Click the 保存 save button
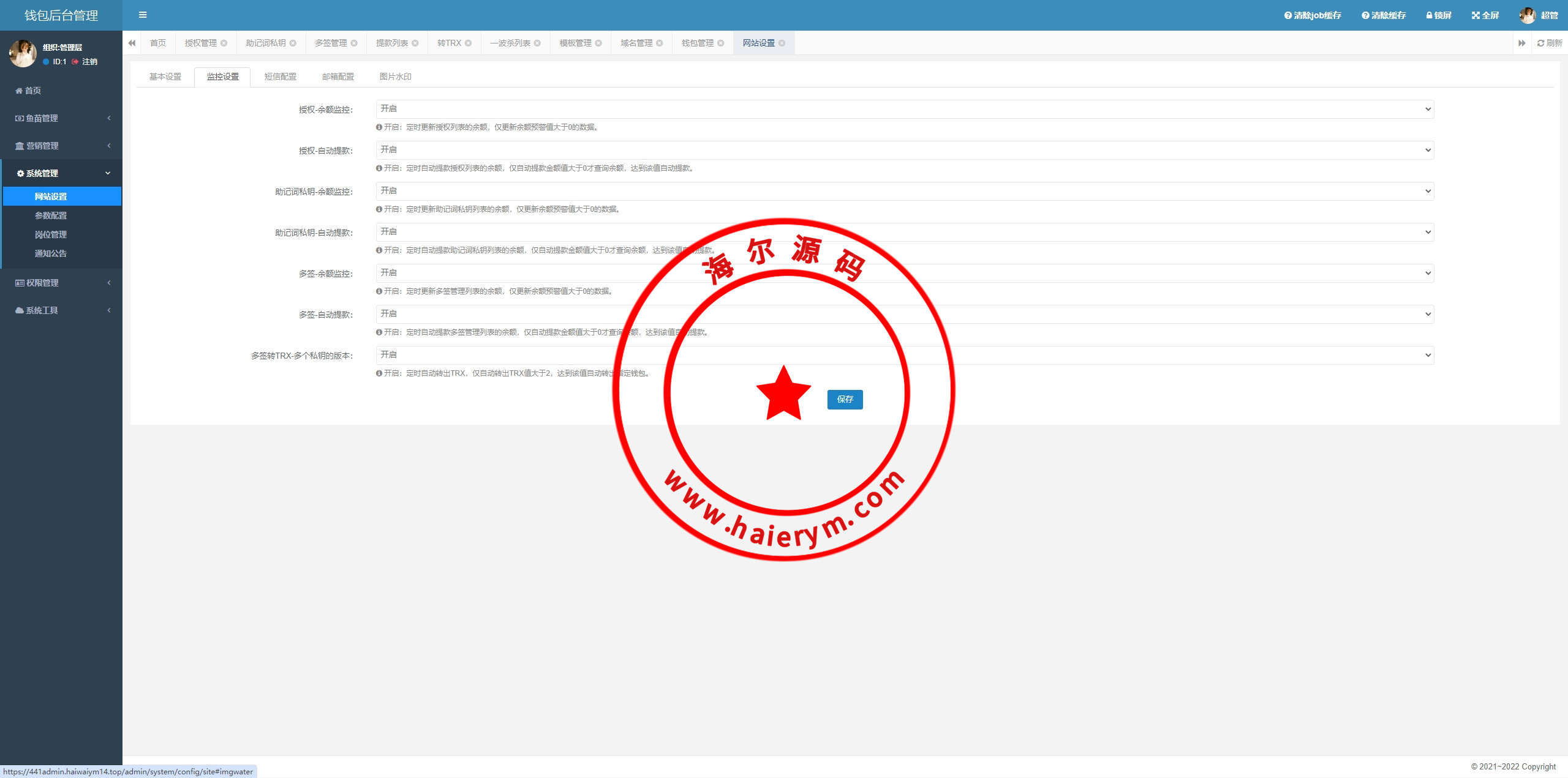Viewport: 1568px width, 778px height. coord(845,399)
